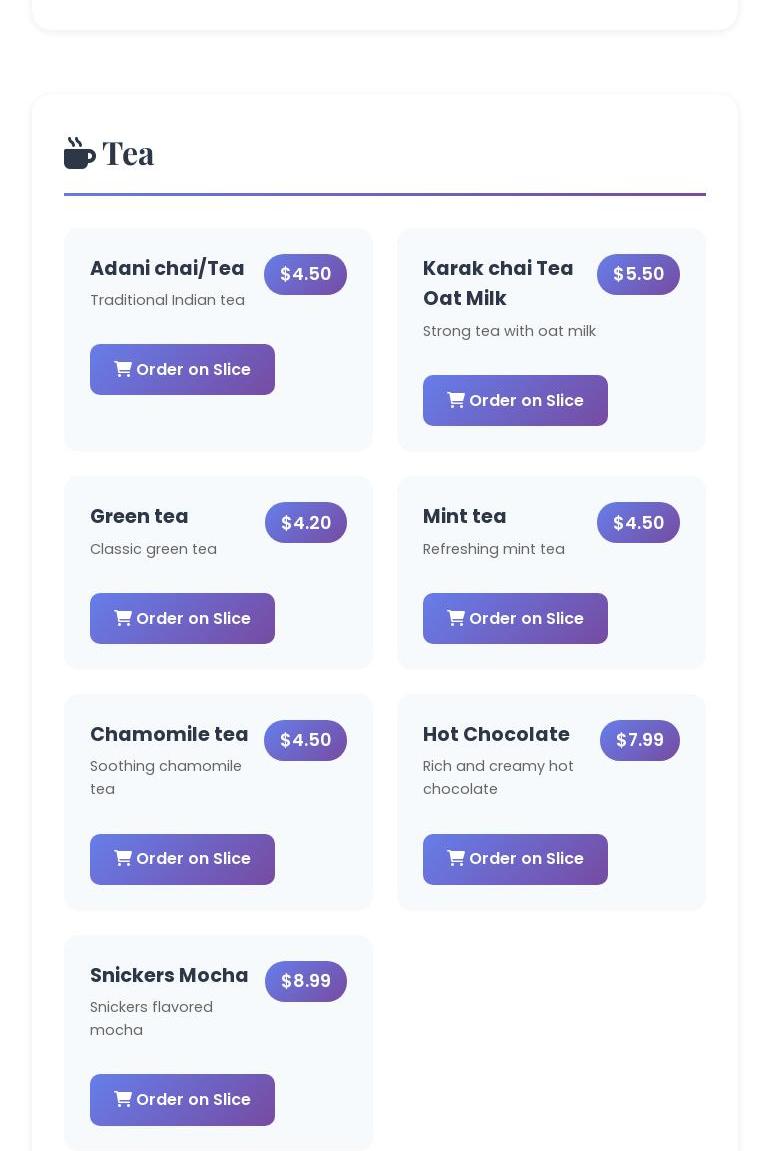Order the Hot Chocolate on Slice
The height and width of the screenshot is (1151, 770).
[515, 859]
